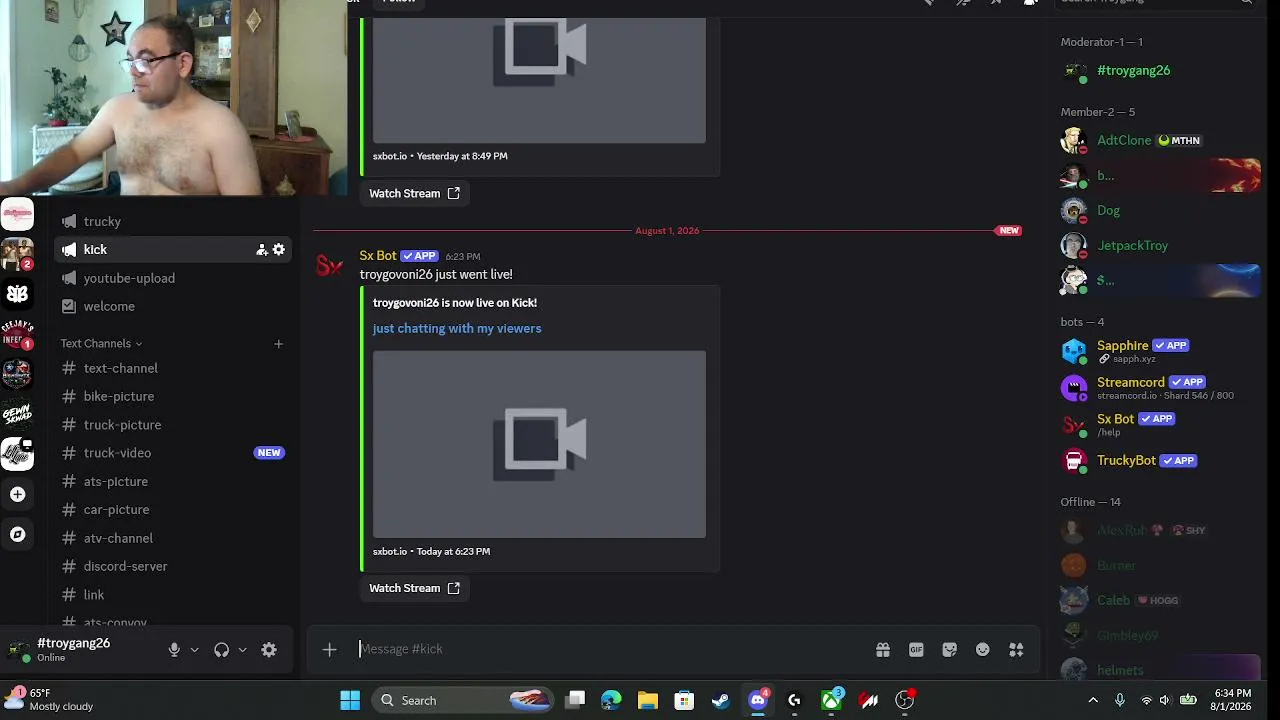This screenshot has width=1280, height=720.
Task: Open Microsoft Store from the taskbar
Action: click(x=684, y=700)
